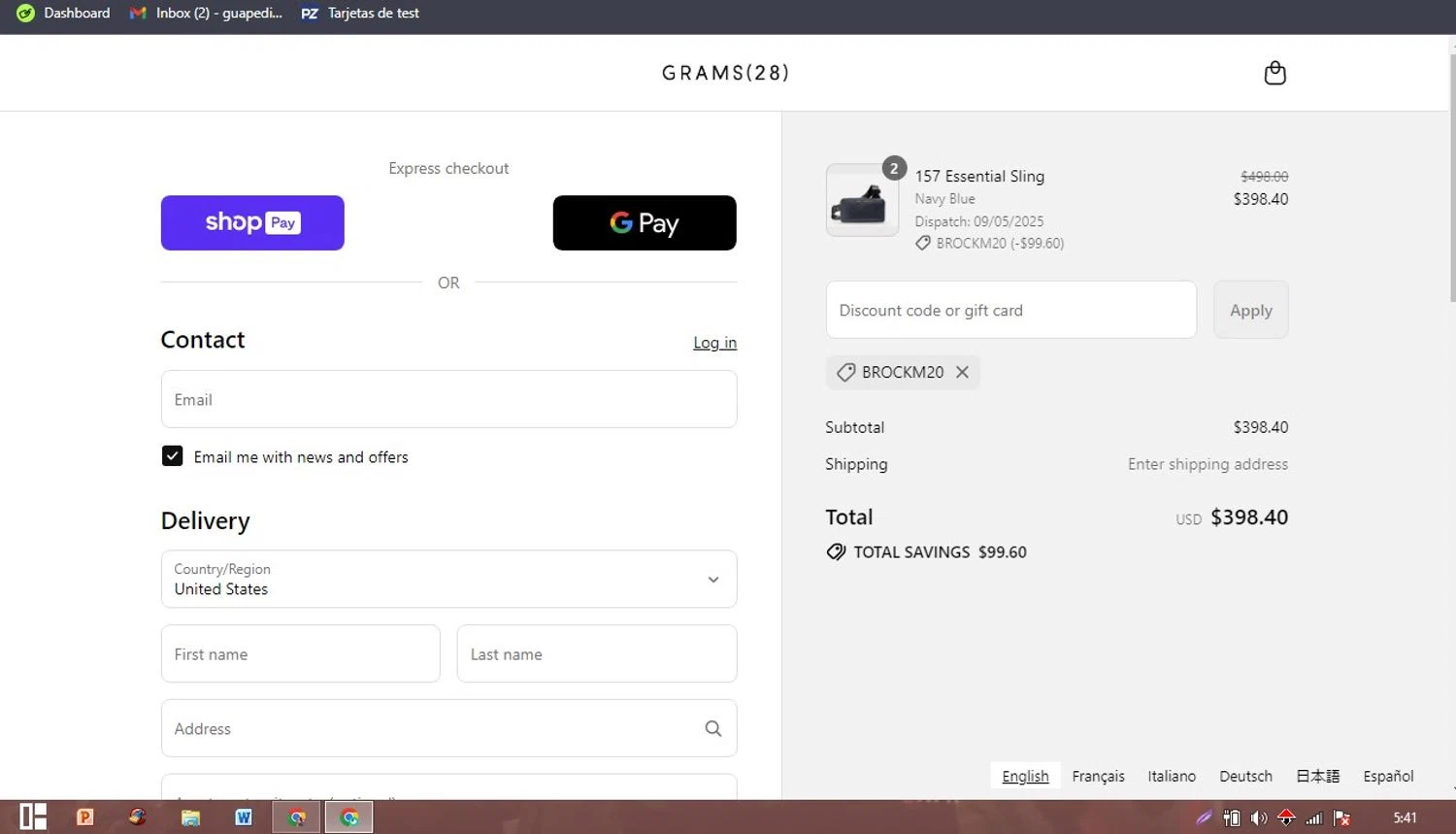
Task: Click the $398.40 total amount
Action: tap(1249, 517)
